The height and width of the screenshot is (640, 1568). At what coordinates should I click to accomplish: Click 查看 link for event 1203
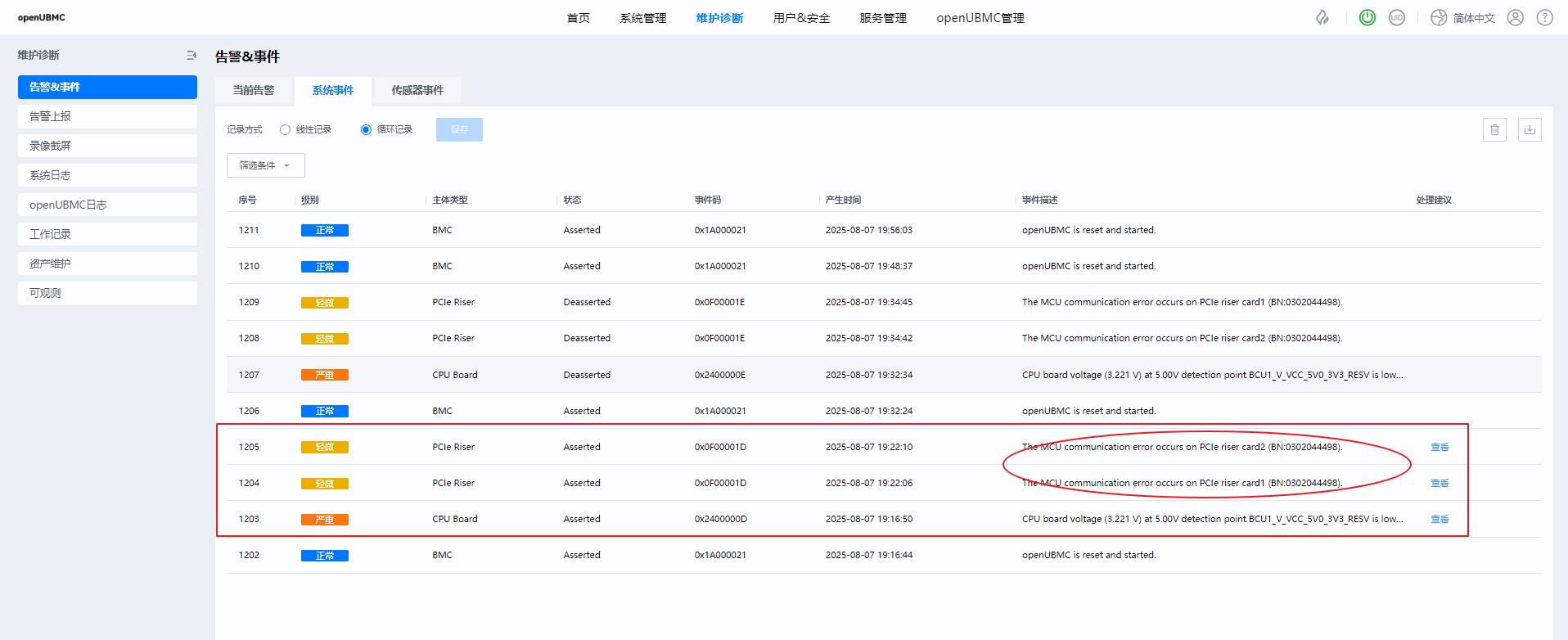point(1440,519)
